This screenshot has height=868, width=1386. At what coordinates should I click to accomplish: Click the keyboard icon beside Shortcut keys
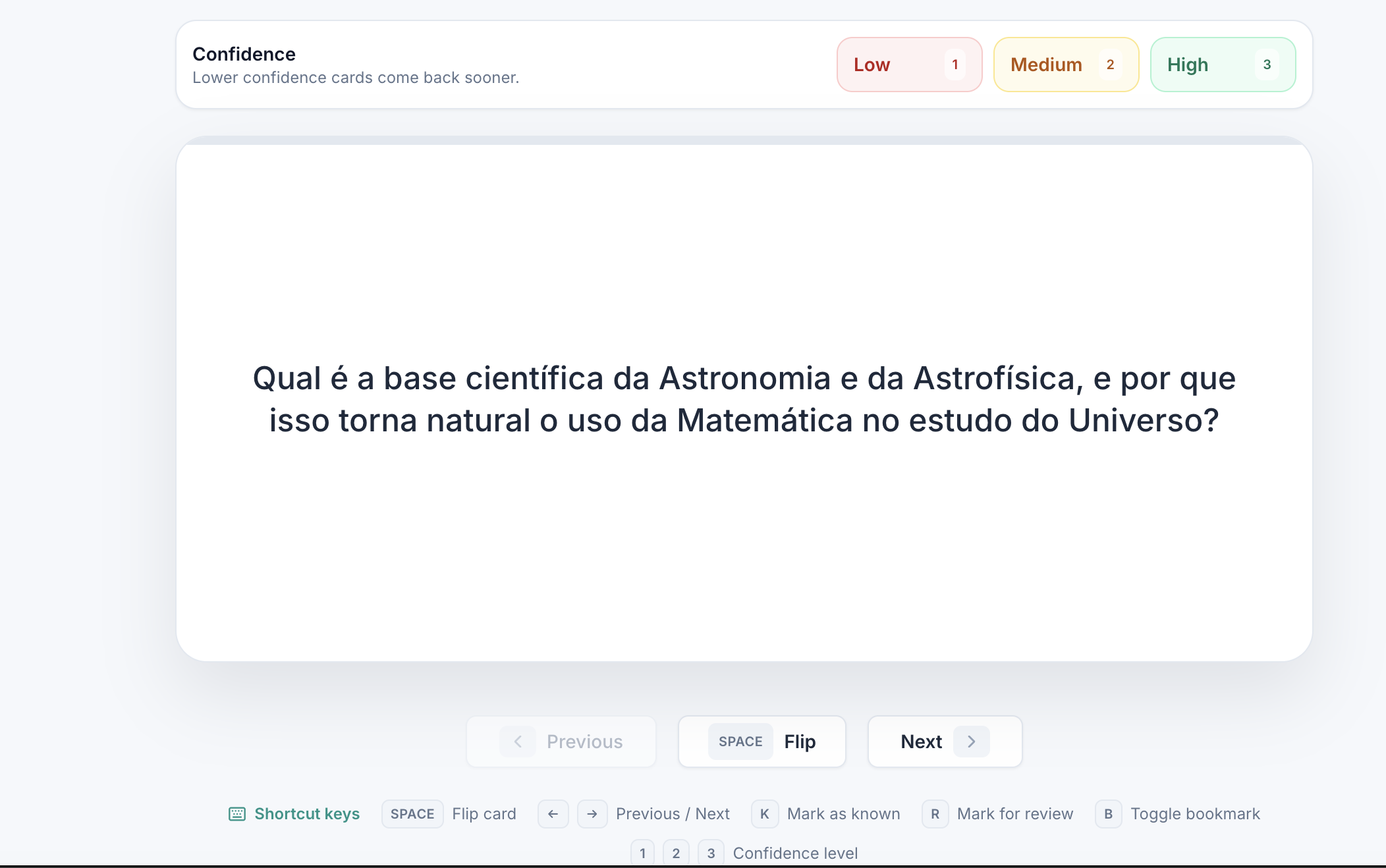coord(237,814)
